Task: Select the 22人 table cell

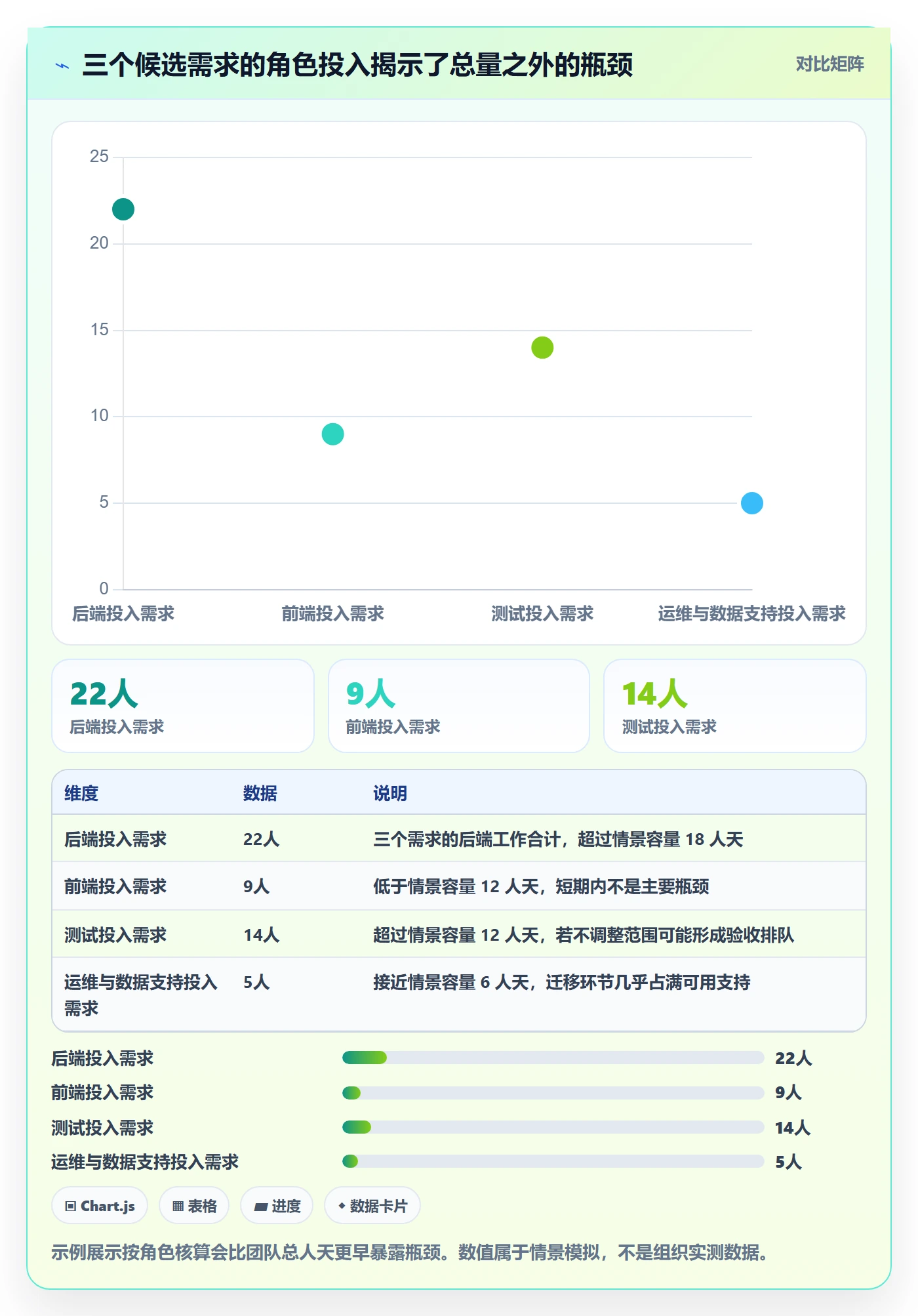Action: tap(262, 839)
